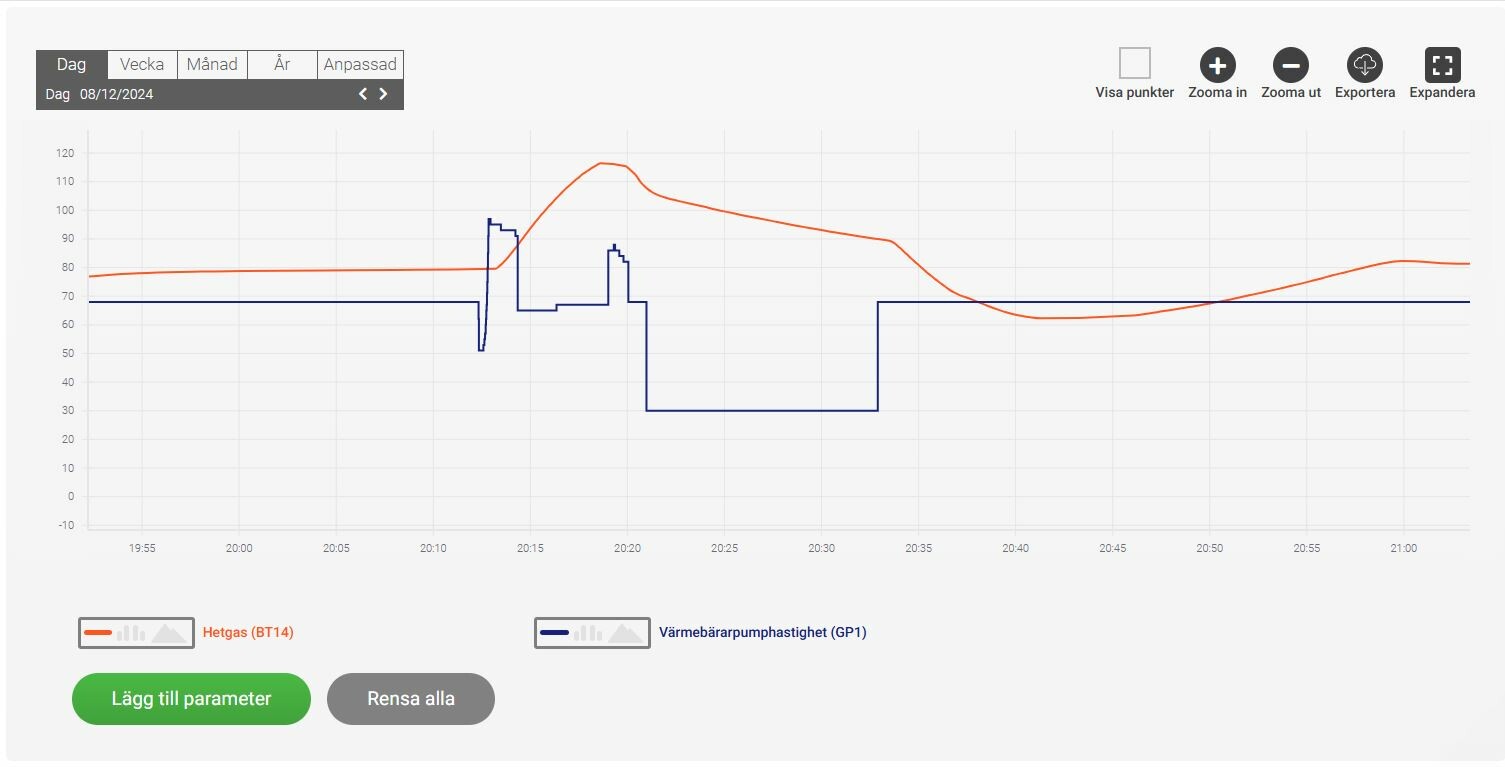Select bar chart style for Hetgas (BT14)
Viewport: 1505px width, 767px height.
click(131, 633)
